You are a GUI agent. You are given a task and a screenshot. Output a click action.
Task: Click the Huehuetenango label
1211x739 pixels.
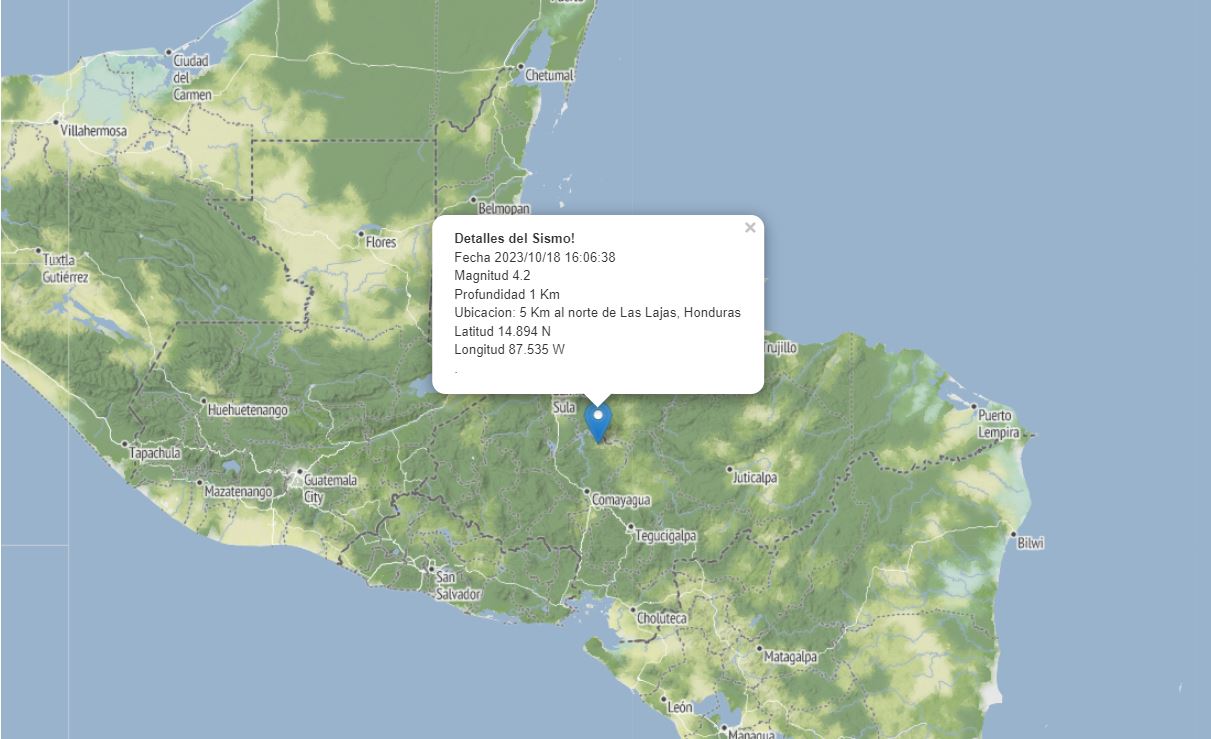pos(247,410)
